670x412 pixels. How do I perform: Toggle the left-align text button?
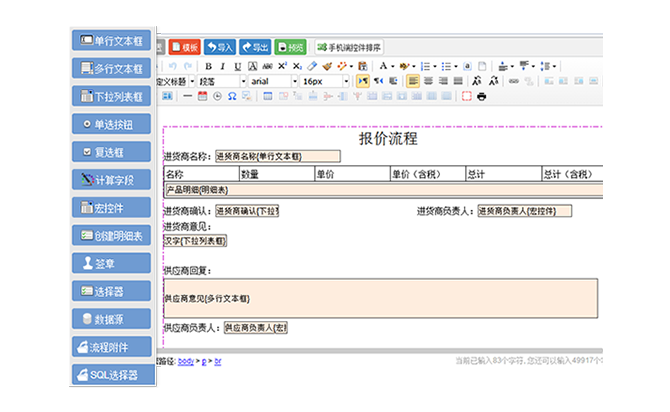(x=413, y=81)
